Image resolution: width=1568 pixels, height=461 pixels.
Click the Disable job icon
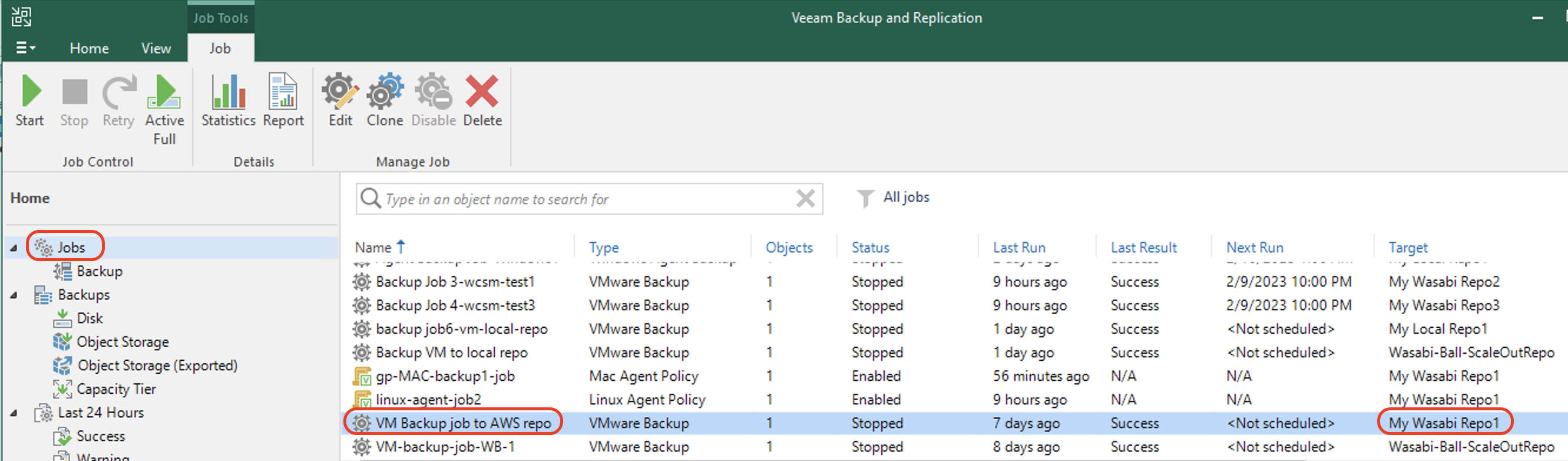(x=434, y=92)
